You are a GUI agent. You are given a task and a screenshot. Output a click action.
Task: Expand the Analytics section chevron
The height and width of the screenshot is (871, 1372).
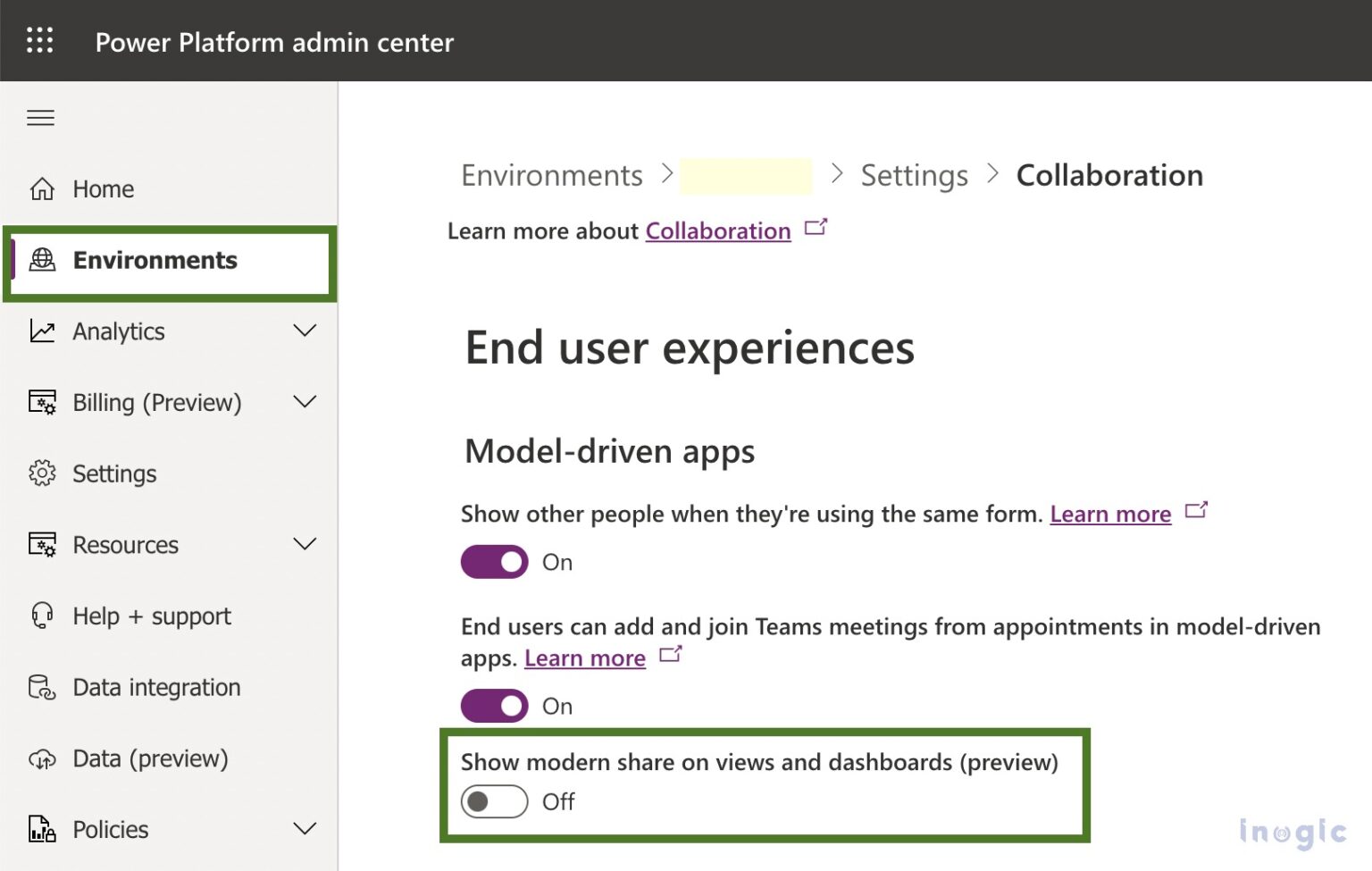[x=305, y=331]
